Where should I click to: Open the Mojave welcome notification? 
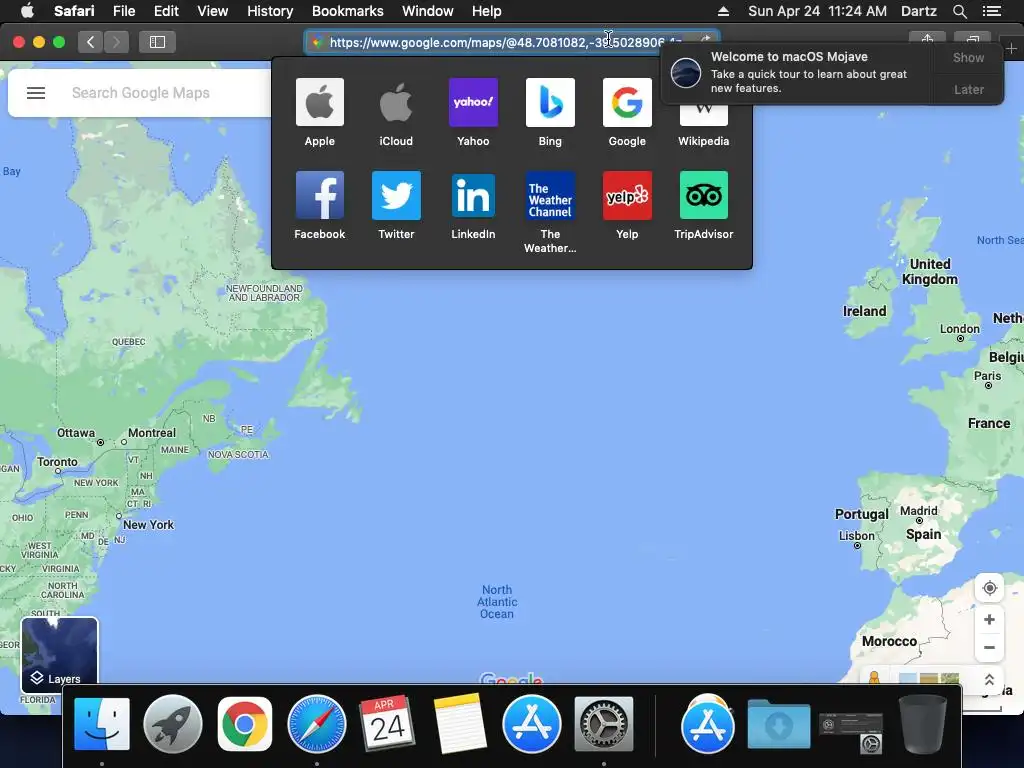797,72
